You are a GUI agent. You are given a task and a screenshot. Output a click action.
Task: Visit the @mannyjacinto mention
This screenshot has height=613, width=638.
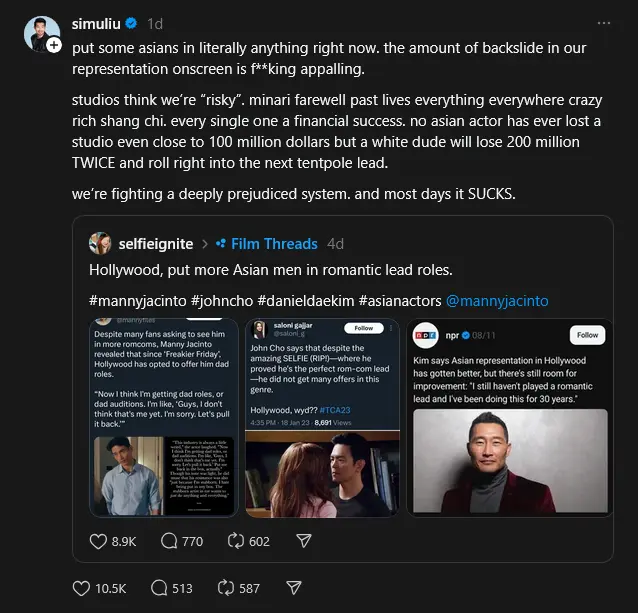click(x=496, y=300)
